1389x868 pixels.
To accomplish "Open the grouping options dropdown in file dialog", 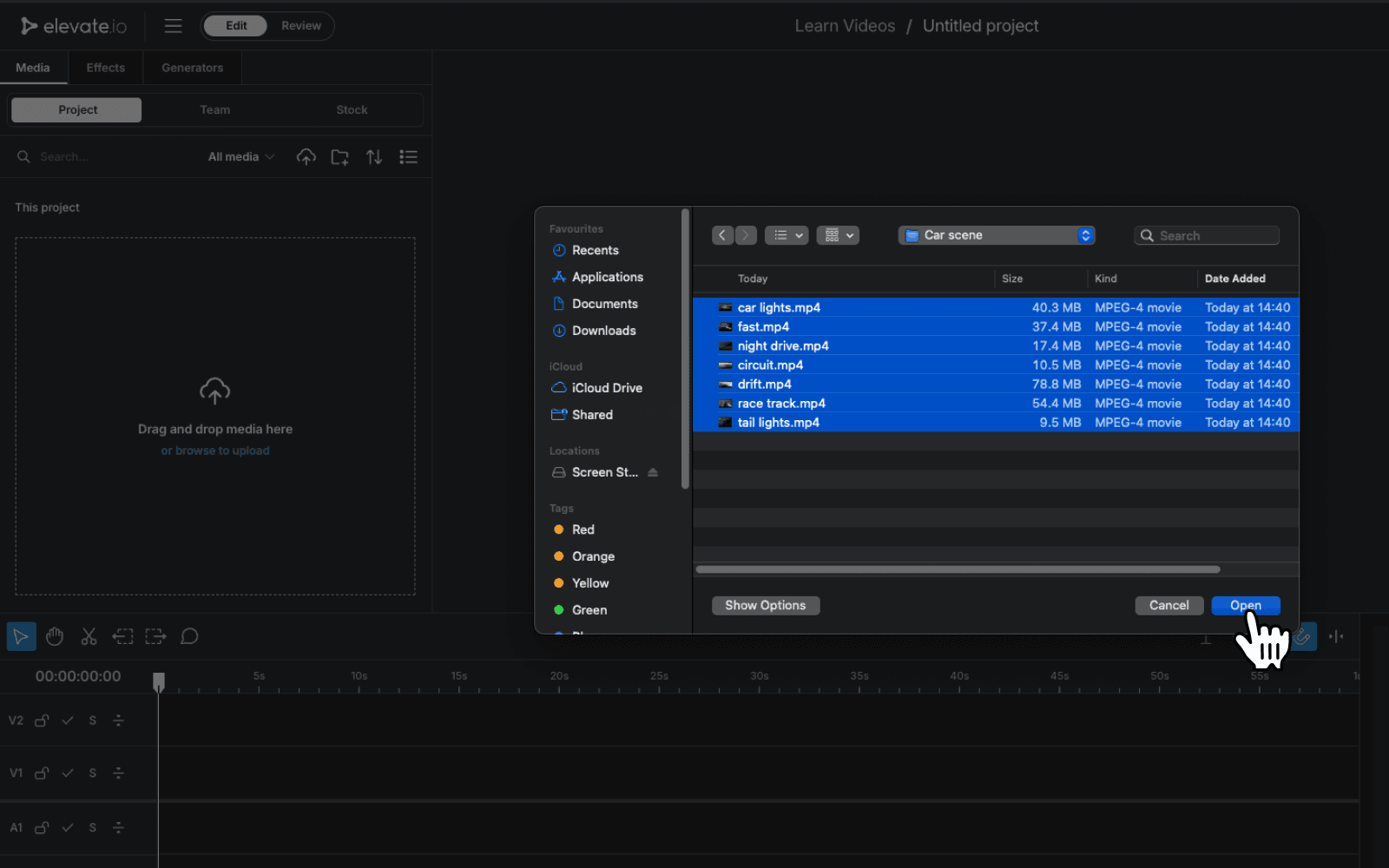I will 838,235.
